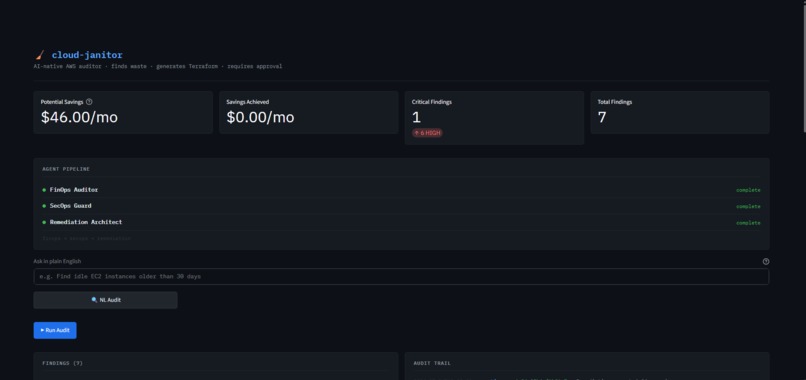Click the "complete" status of SecOps Guard
Screen dimensions: 806x380
coord(748,207)
